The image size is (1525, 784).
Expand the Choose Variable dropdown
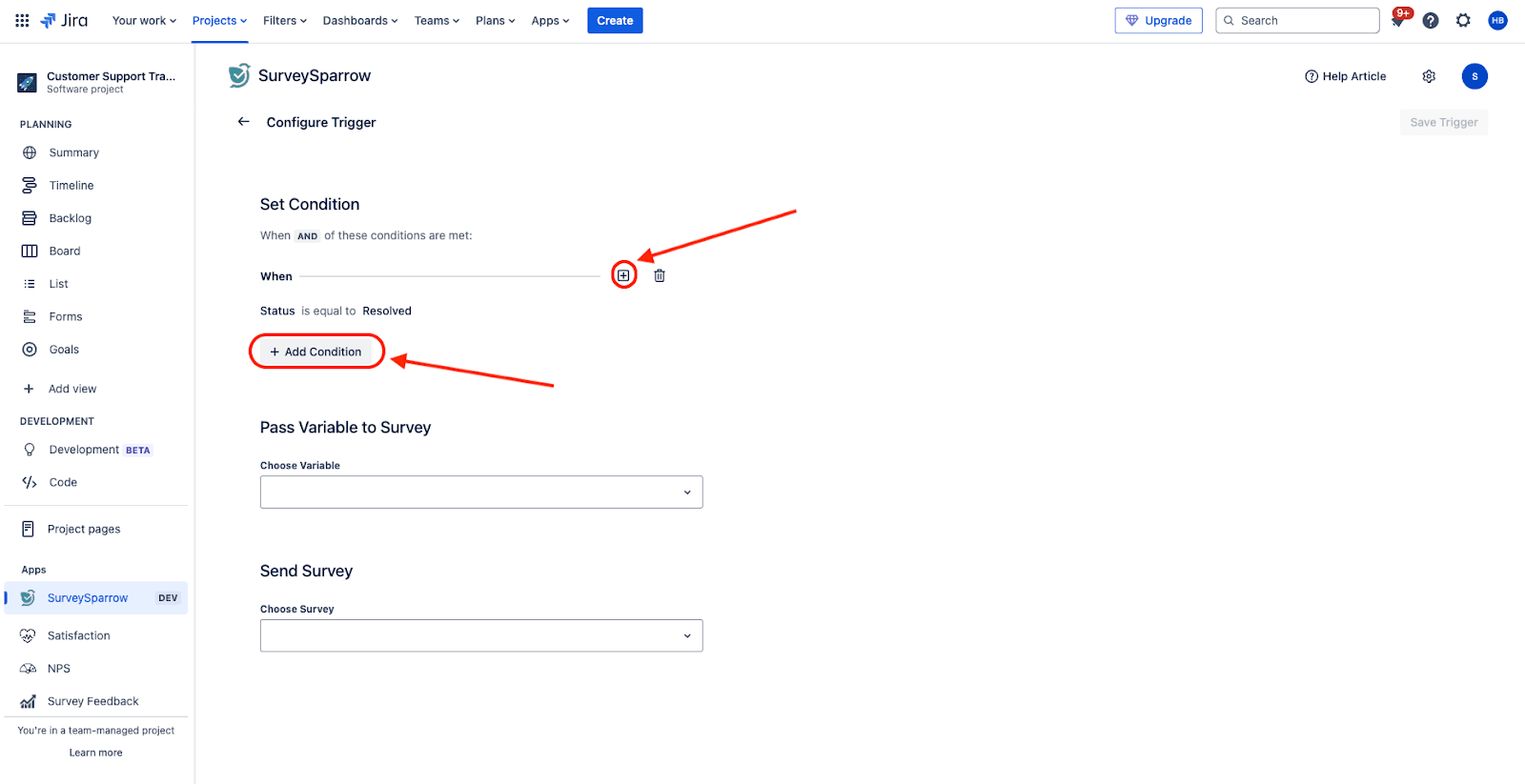[x=481, y=493]
